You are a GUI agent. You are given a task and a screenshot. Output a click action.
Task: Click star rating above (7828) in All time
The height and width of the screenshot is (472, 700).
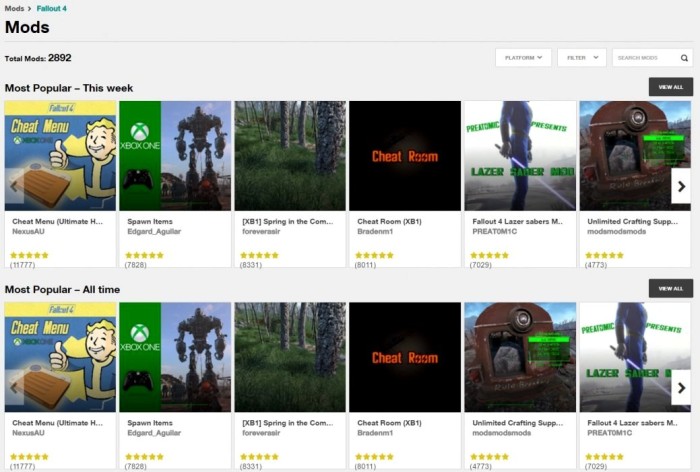[144, 457]
